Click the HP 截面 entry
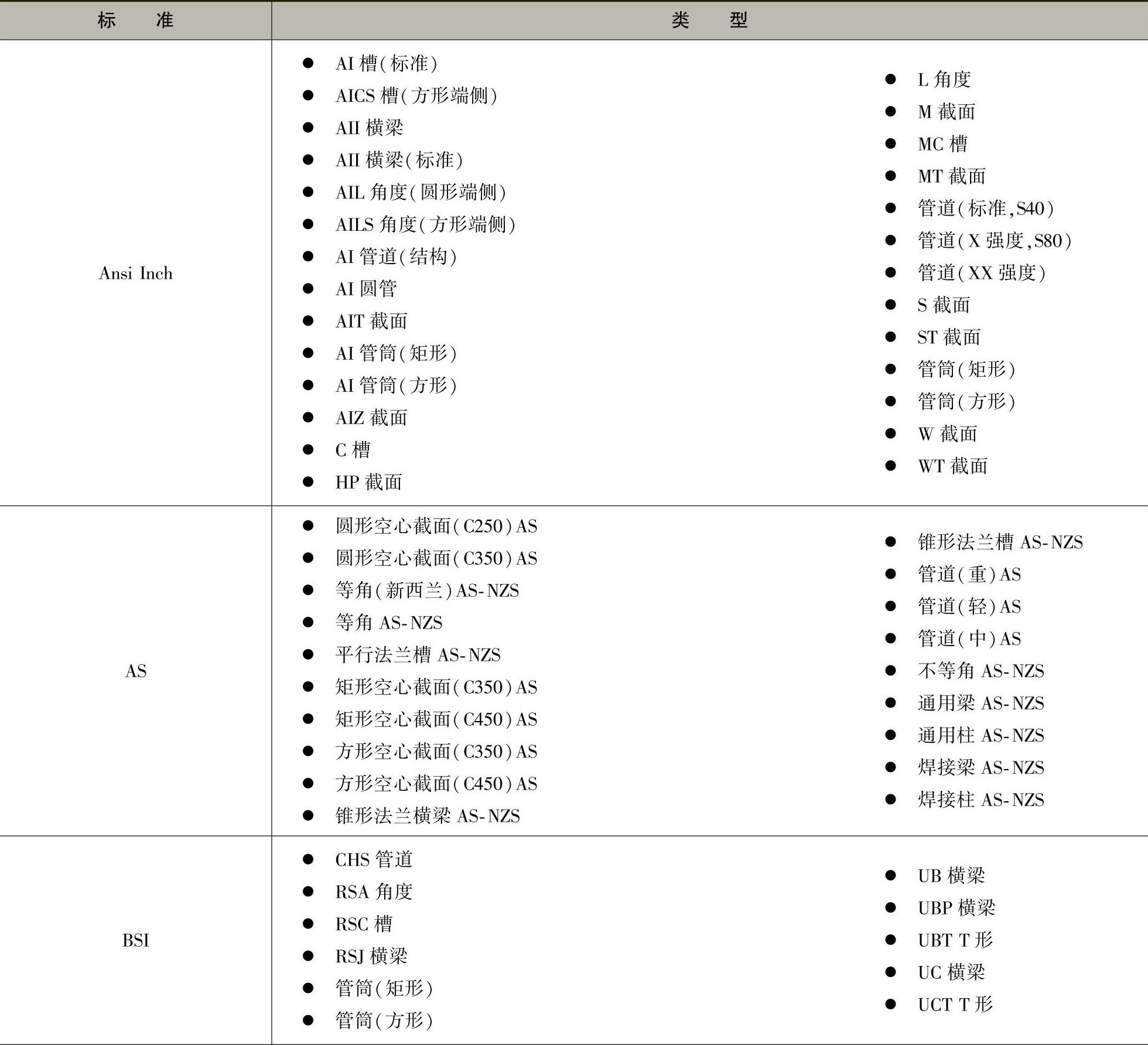 [x=368, y=482]
